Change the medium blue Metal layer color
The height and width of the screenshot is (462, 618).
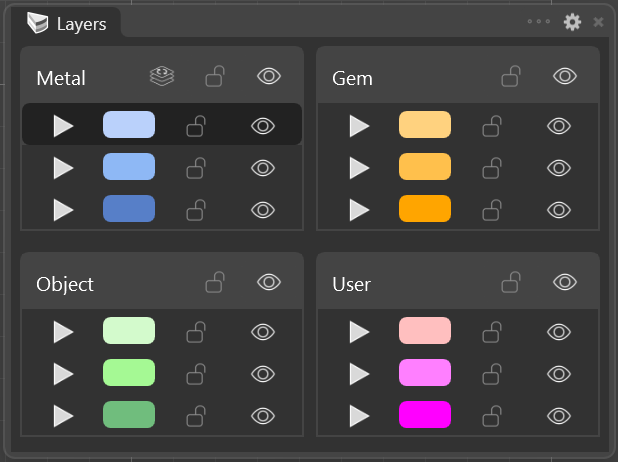(x=129, y=166)
